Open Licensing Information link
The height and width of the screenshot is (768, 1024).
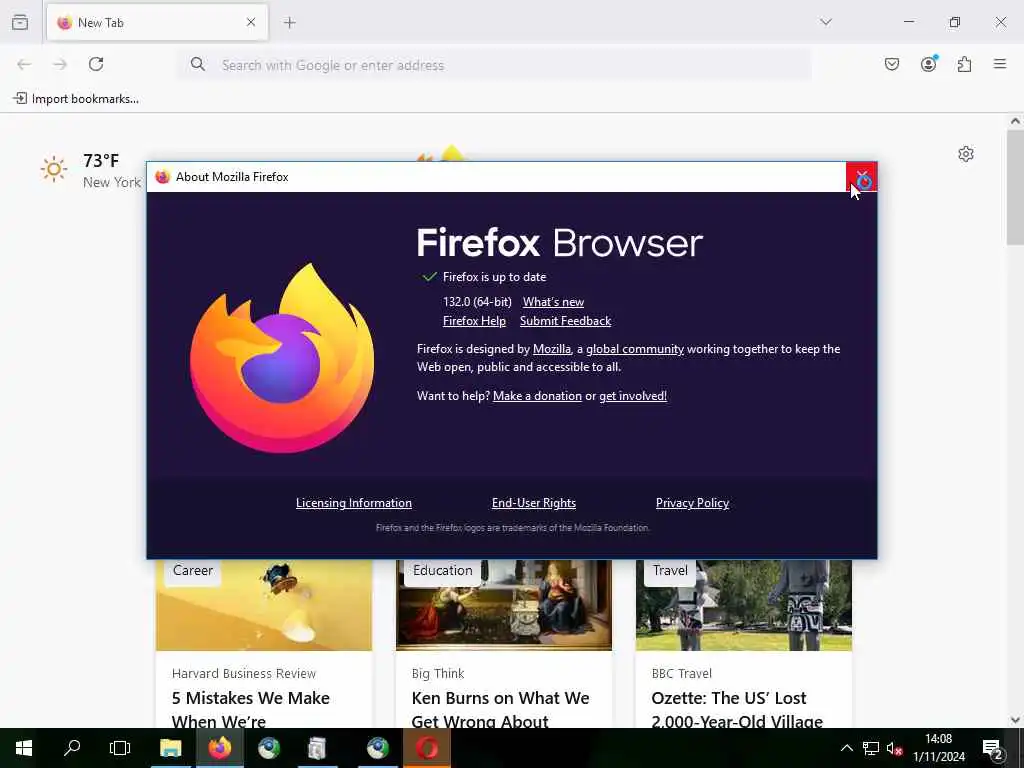[353, 503]
